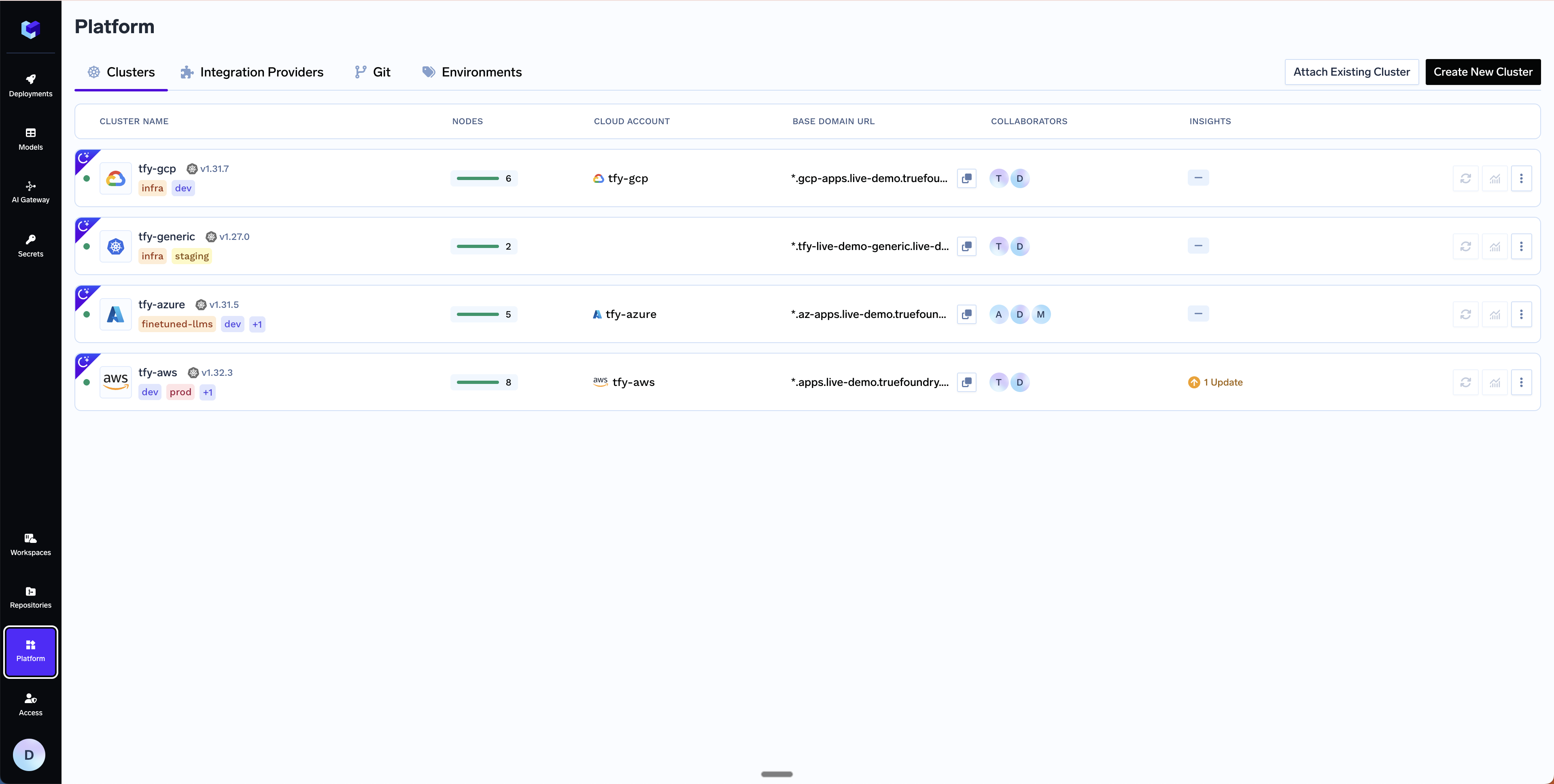Open AI Gateway in sidebar
Image resolution: width=1554 pixels, height=784 pixels.
(x=30, y=192)
